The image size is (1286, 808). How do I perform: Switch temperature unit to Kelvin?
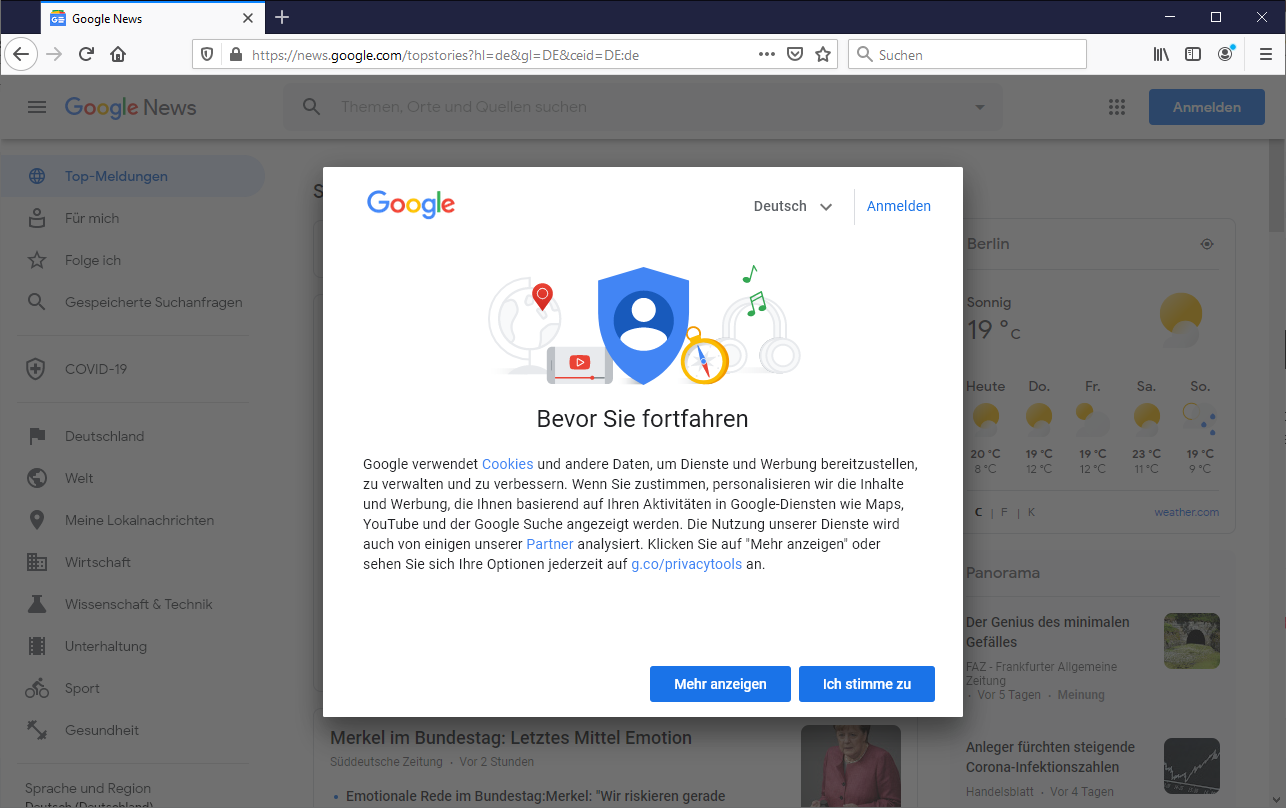click(1031, 512)
